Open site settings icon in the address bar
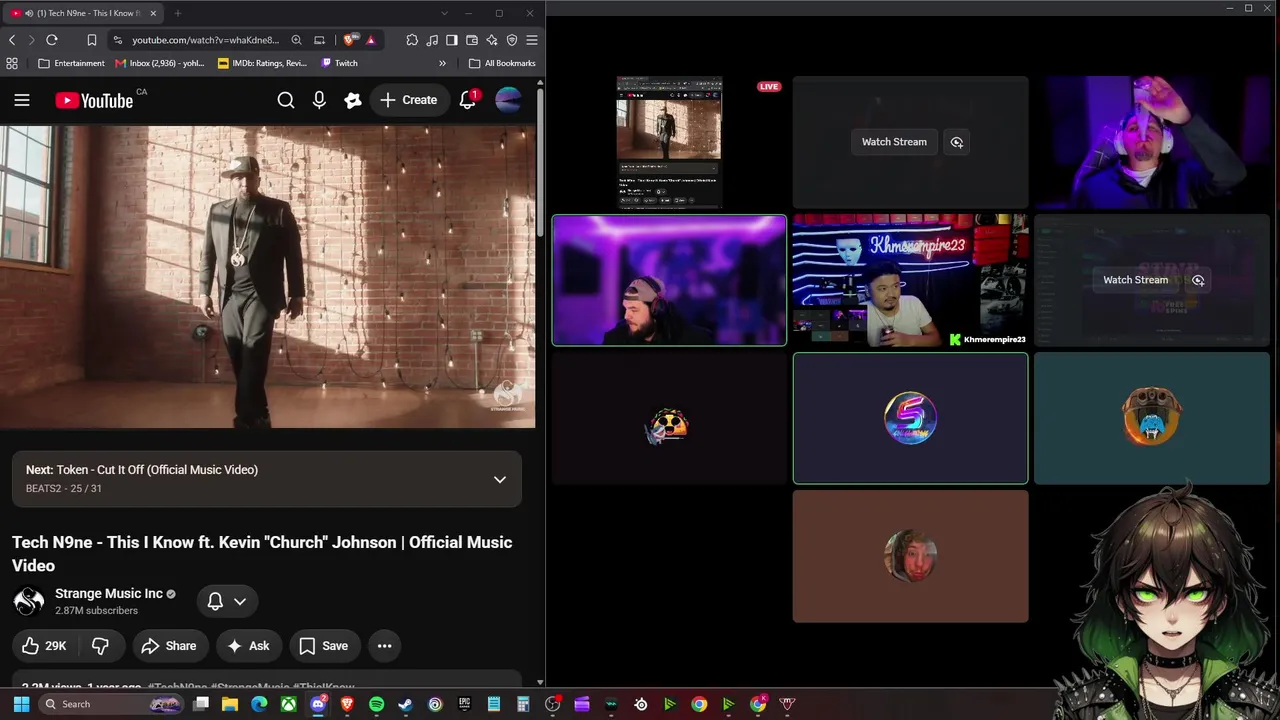Viewport: 1280px width, 720px height. pos(118,40)
